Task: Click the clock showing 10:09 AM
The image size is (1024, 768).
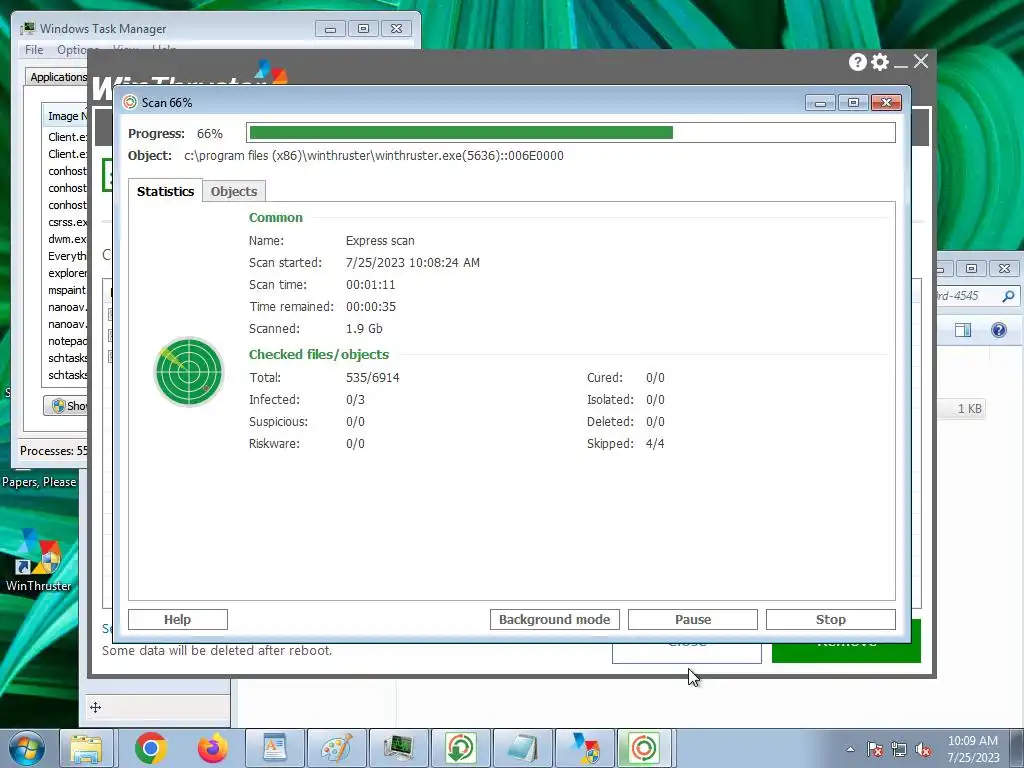Action: point(972,741)
